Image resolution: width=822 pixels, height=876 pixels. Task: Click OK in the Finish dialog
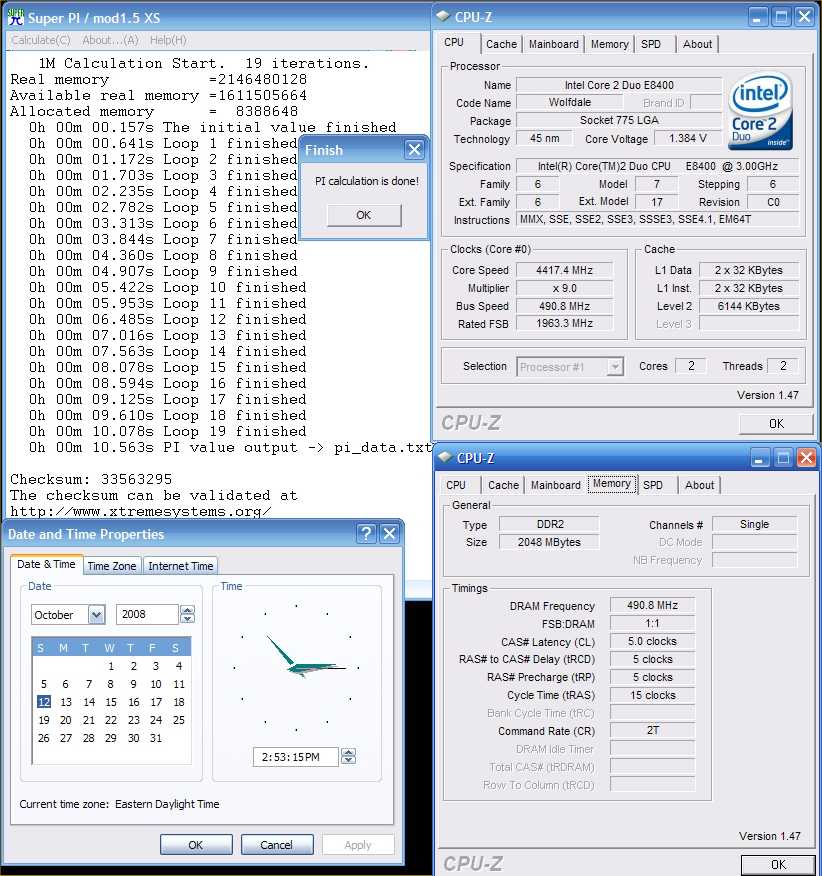[x=364, y=215]
